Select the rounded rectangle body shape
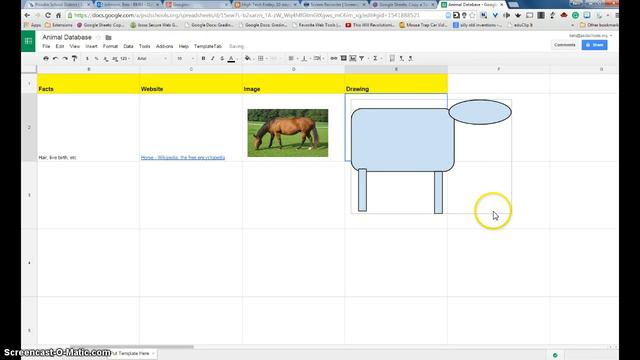Viewport: 640px width, 360px height. pyautogui.click(x=403, y=140)
